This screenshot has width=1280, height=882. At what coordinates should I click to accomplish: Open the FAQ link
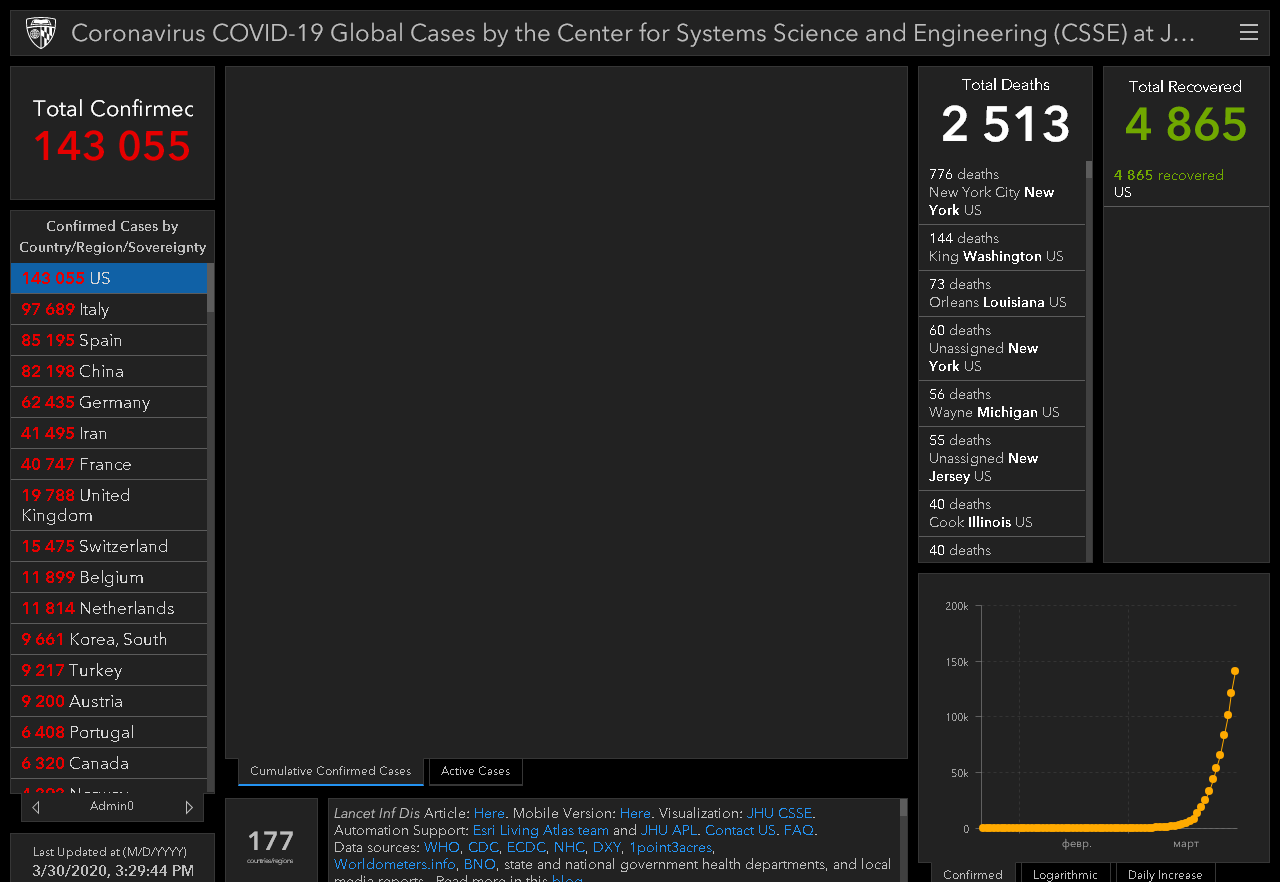799,831
